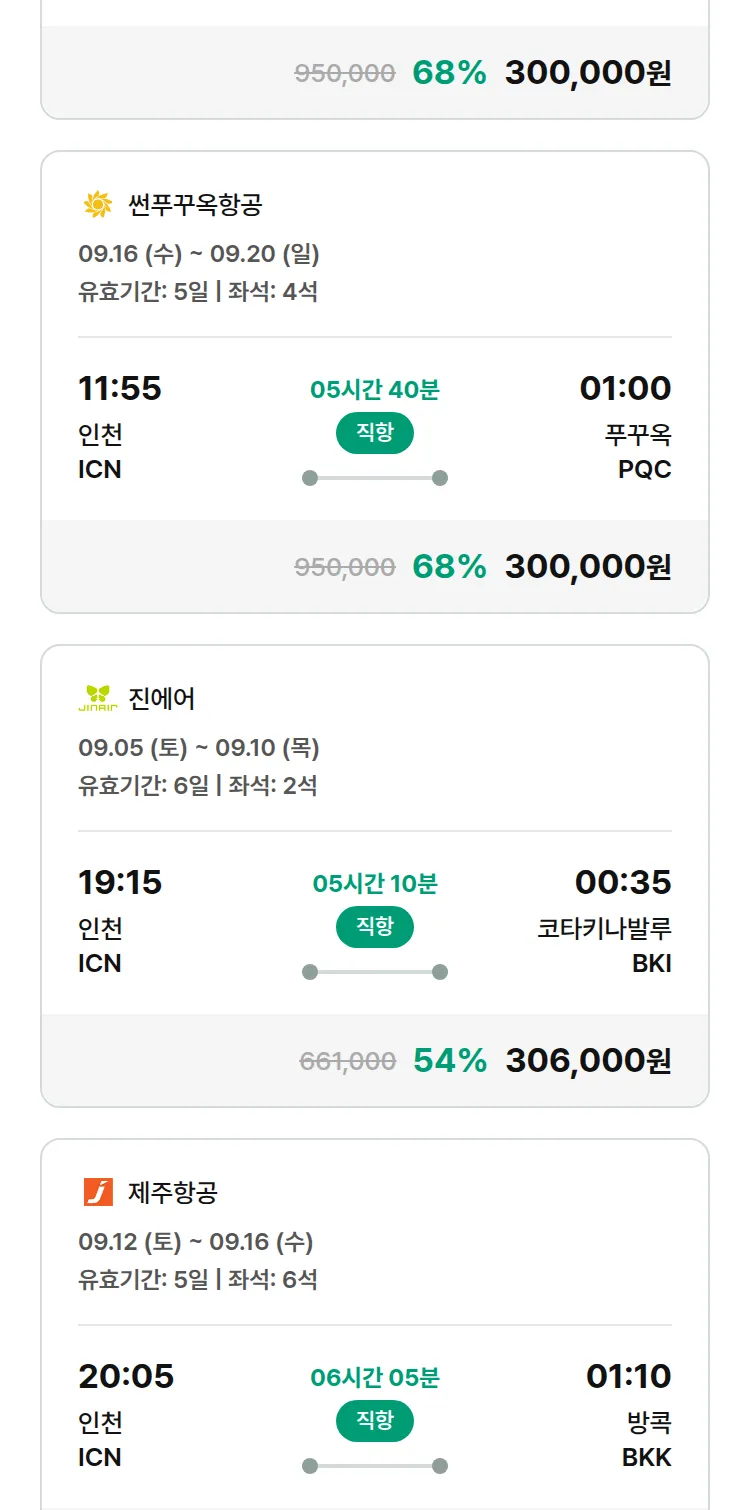Screen dimensions: 750x1510
Task: Open the 썬푸꾸옥항공 airline name
Action: [195, 205]
